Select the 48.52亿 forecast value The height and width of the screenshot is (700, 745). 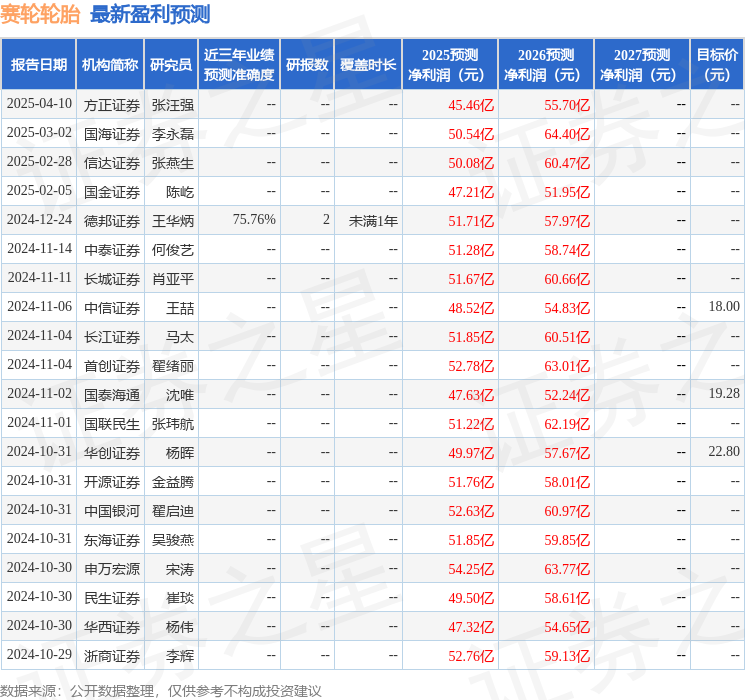click(471, 308)
